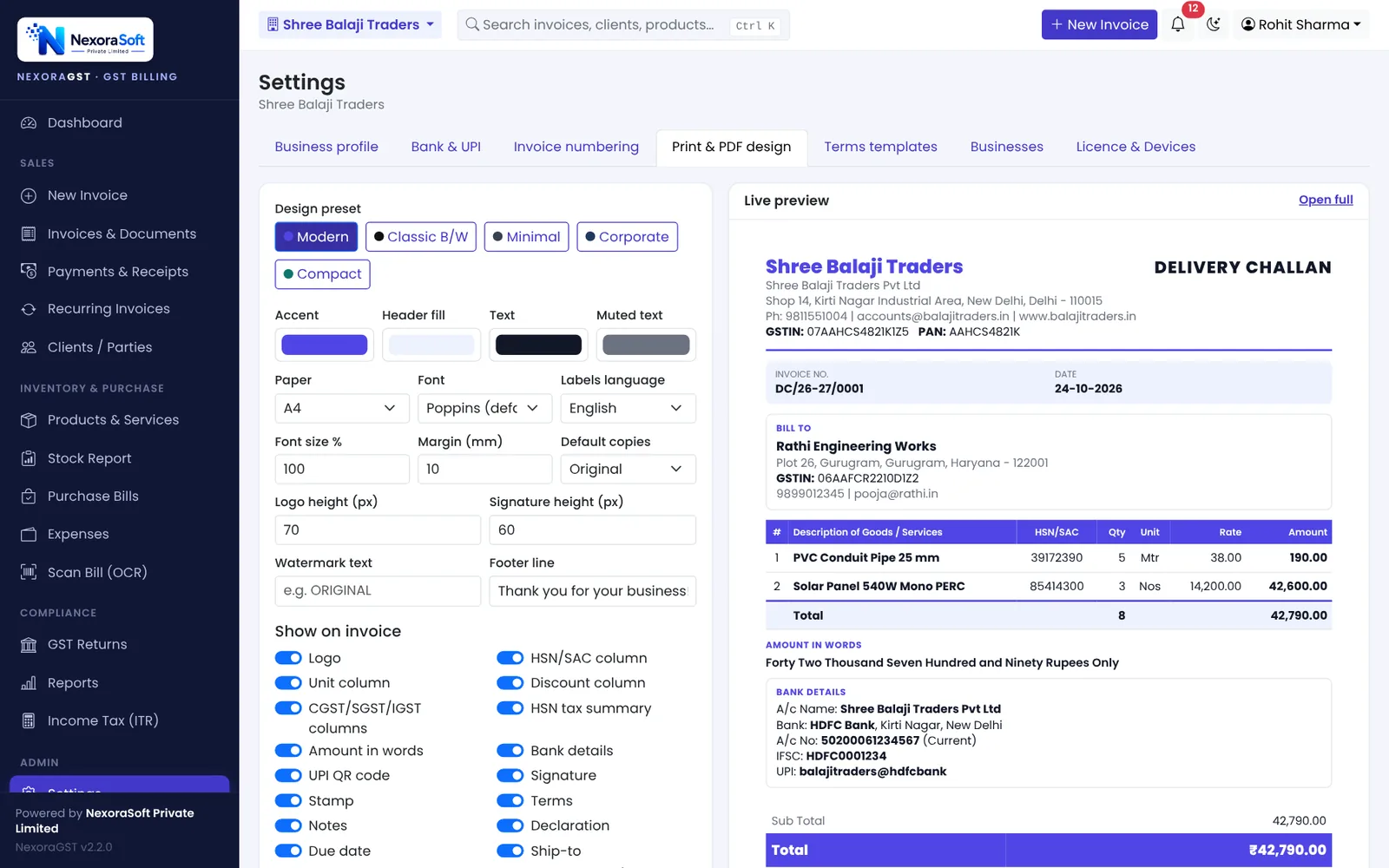Expand the Shree Balaji Traders business switcher

coord(350,24)
